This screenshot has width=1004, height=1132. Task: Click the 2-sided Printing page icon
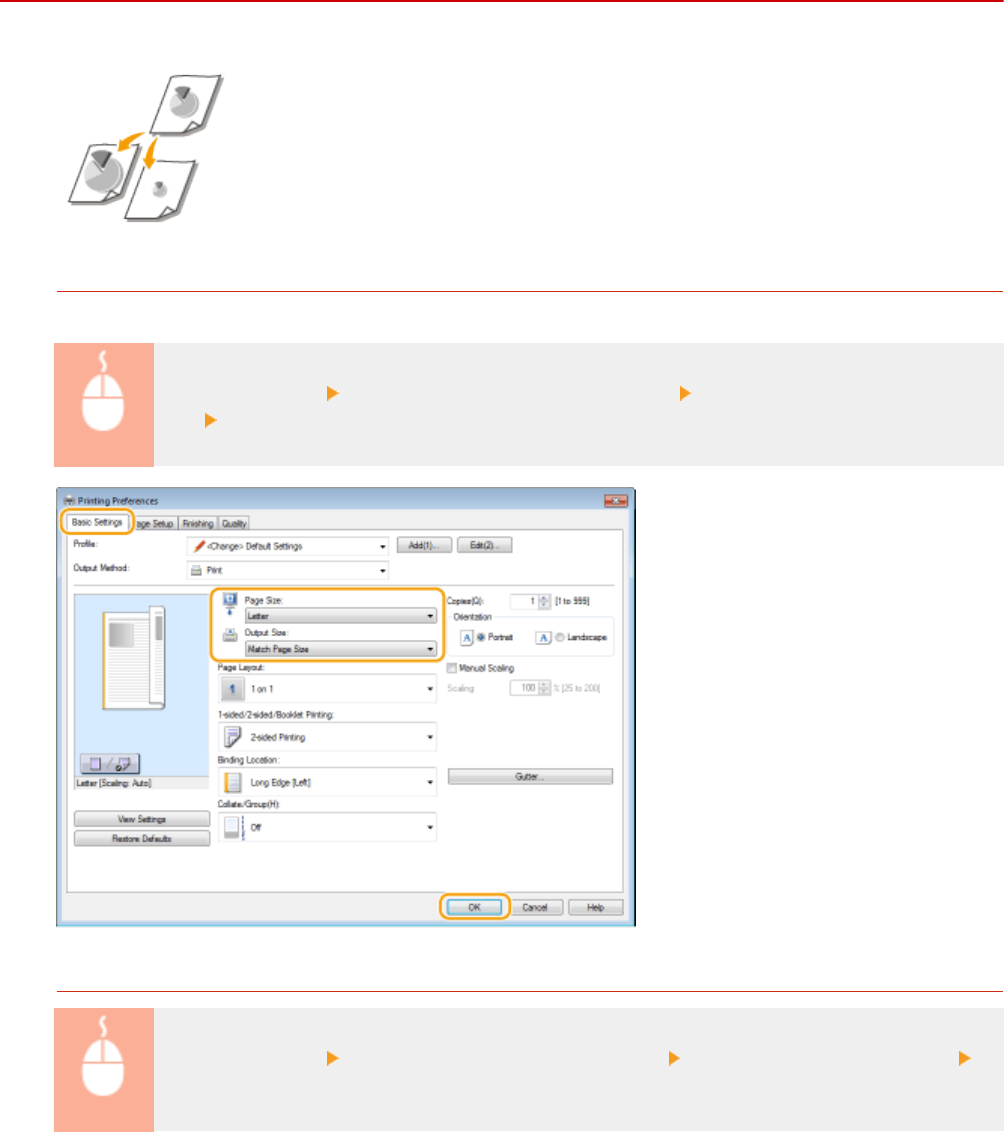[232, 737]
